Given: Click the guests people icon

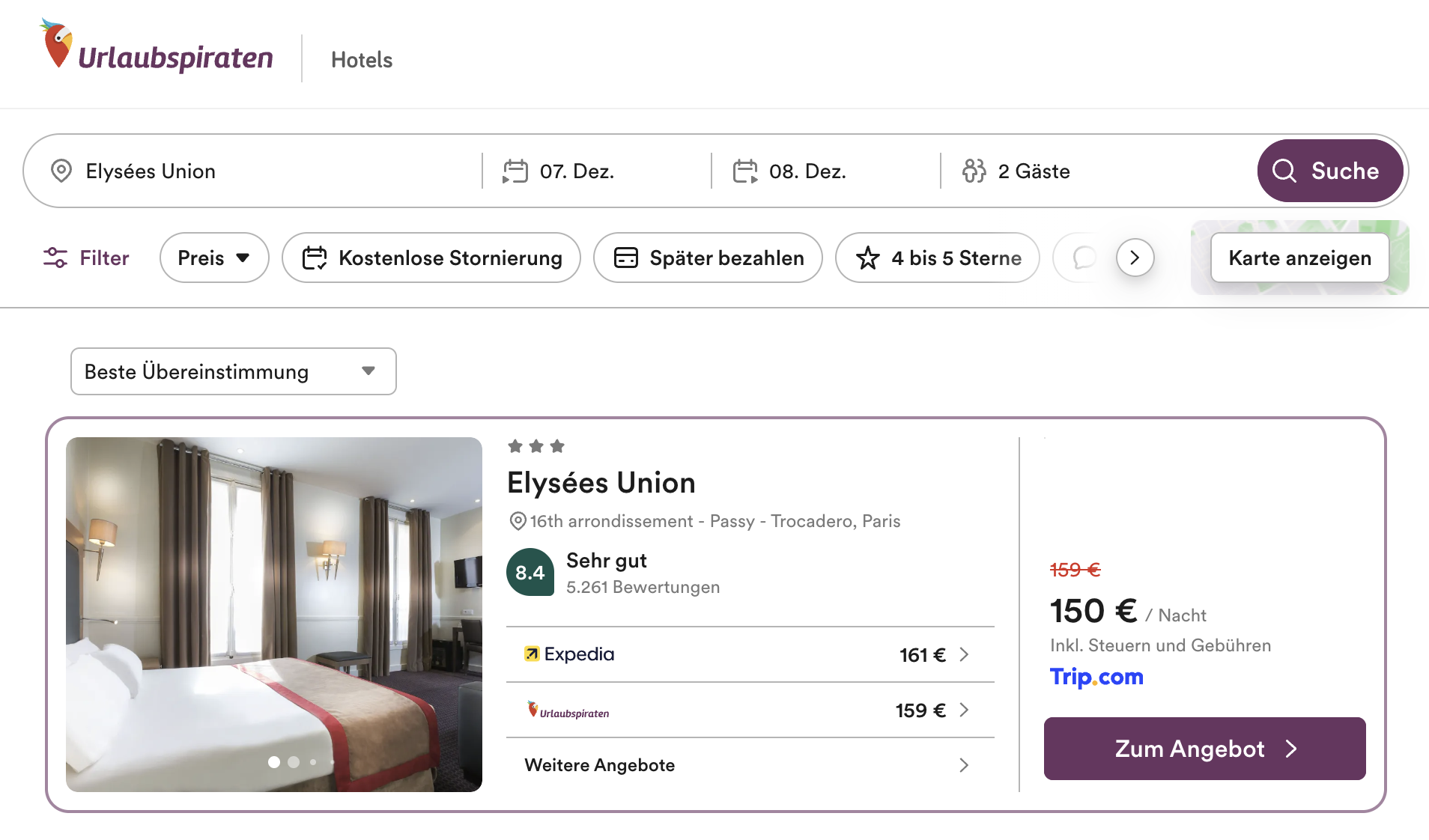Looking at the screenshot, I should pyautogui.click(x=974, y=171).
